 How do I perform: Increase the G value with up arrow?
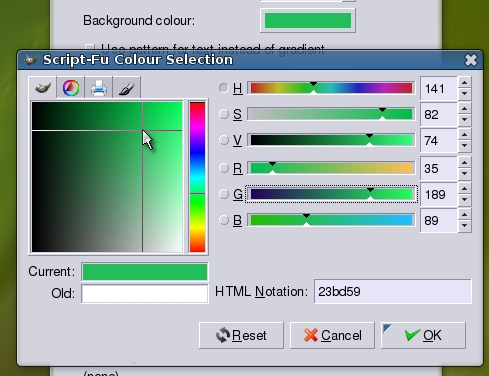pyautogui.click(x=465, y=188)
